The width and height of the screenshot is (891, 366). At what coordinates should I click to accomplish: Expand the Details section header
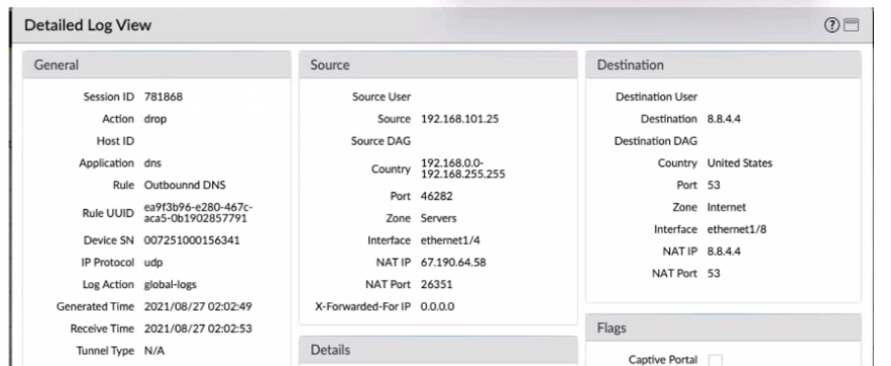pyautogui.click(x=438, y=350)
